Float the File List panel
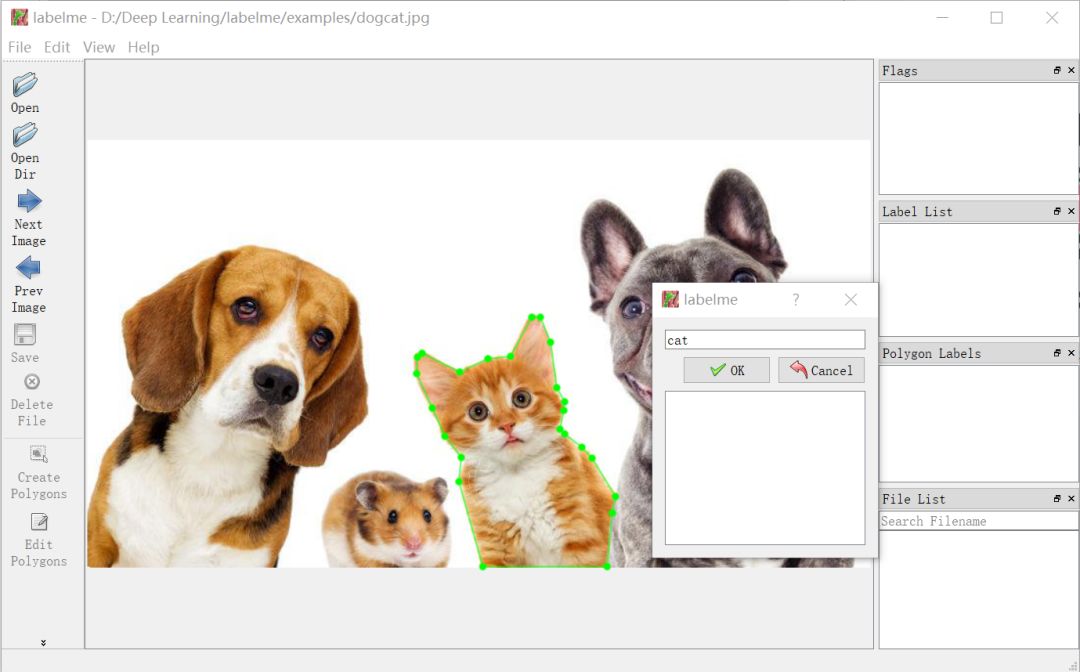Screen dimensions: 1080x672 click(1057, 498)
